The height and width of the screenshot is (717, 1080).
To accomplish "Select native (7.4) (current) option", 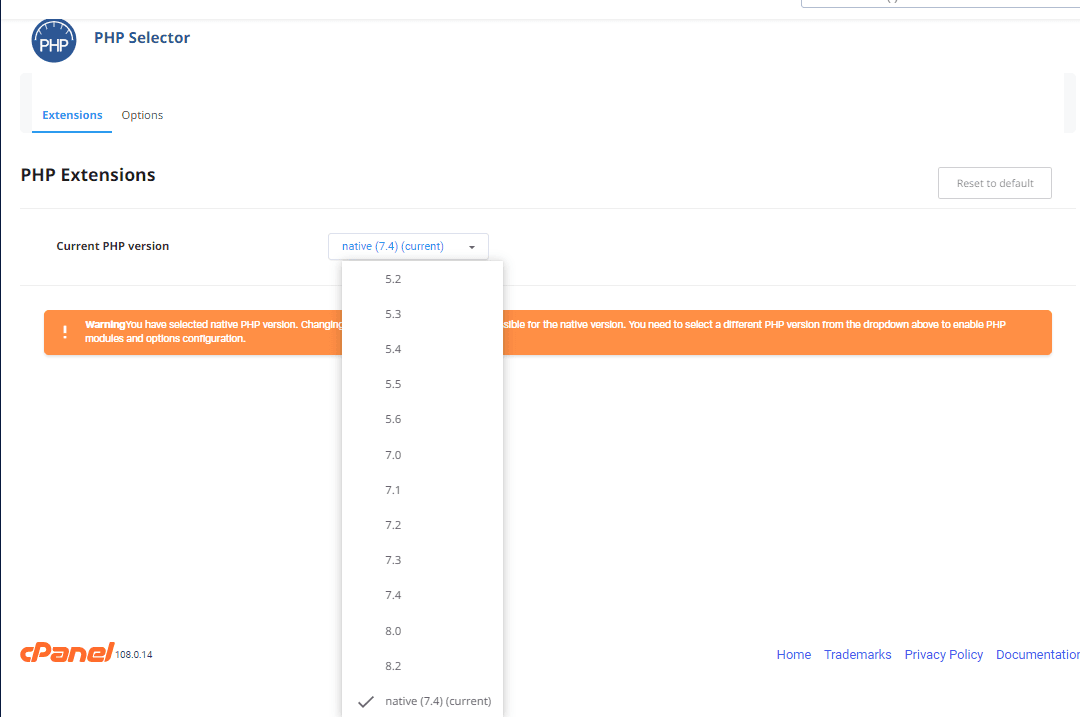I will [x=437, y=701].
